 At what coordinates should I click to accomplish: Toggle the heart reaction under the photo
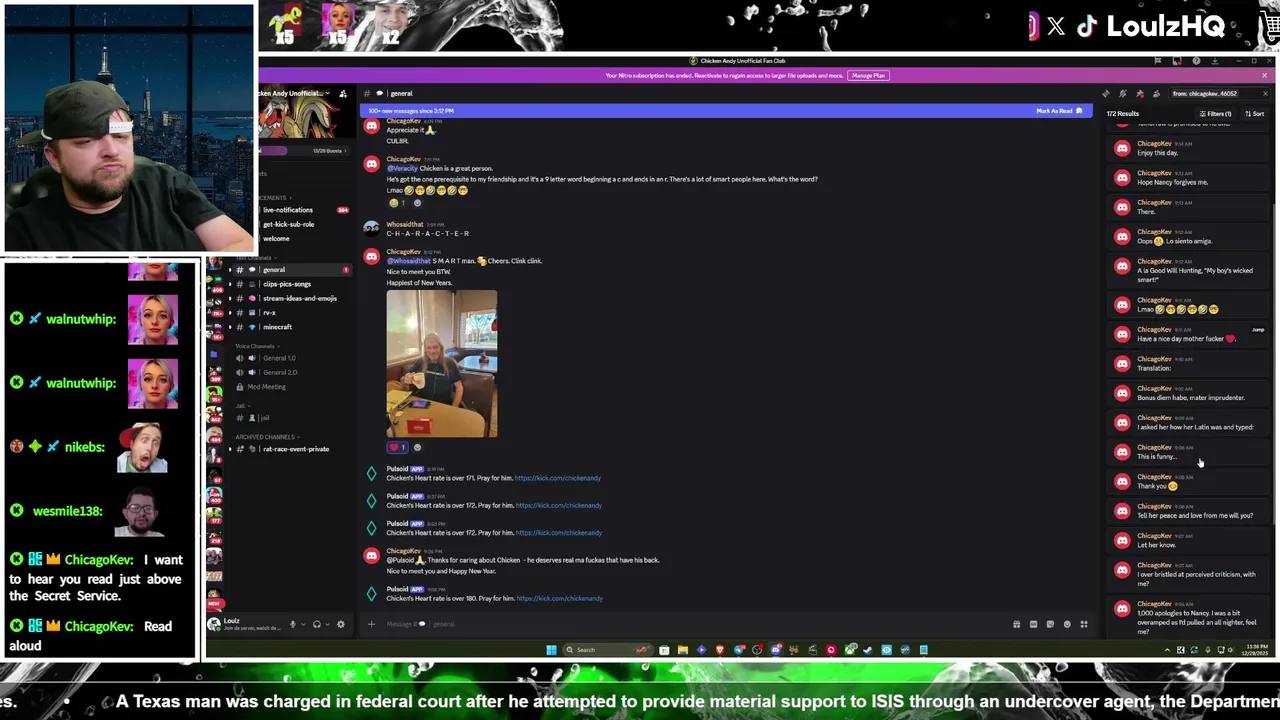coord(397,448)
